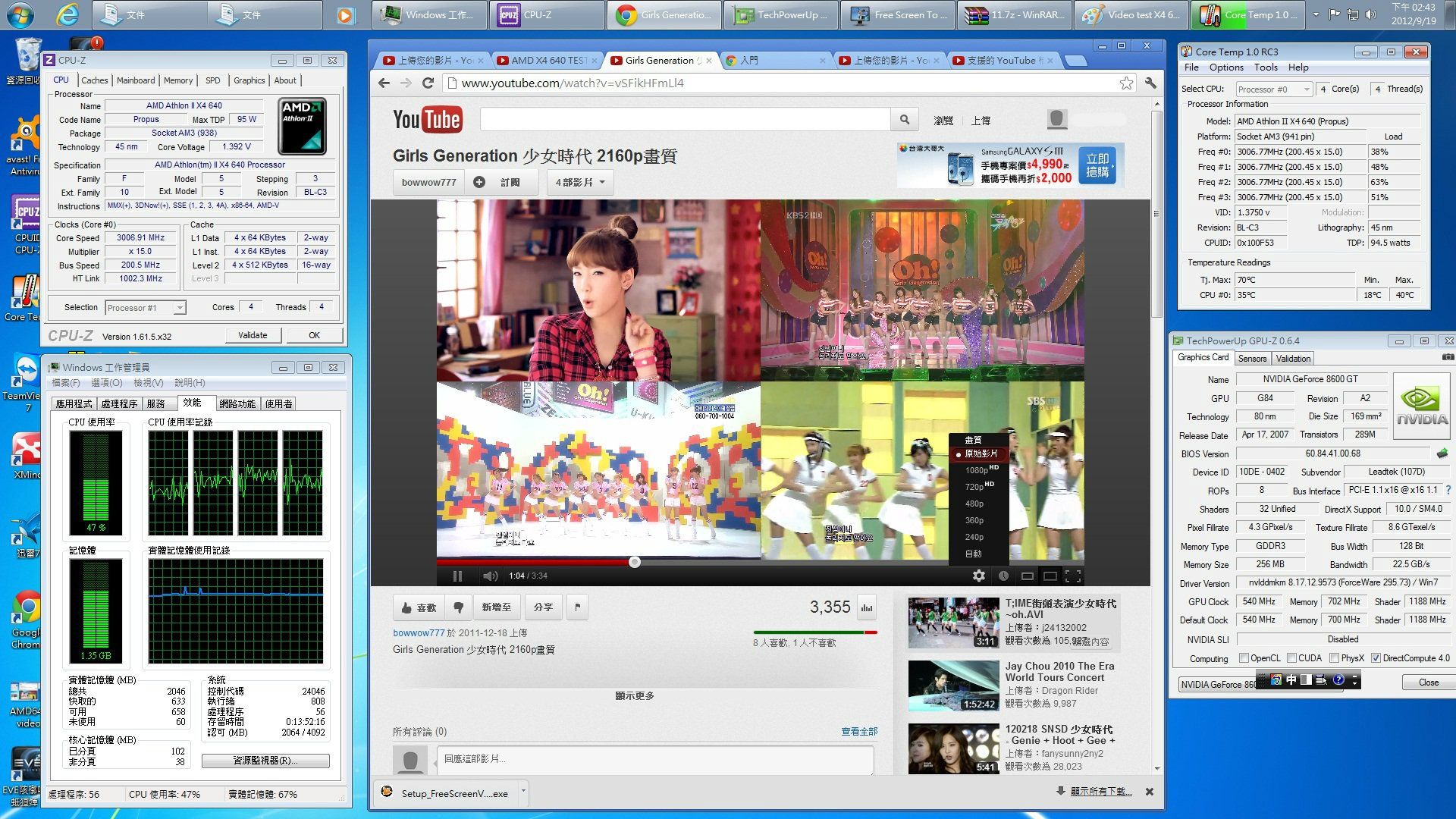Click the comment box 回應這部影片

(x=655, y=759)
